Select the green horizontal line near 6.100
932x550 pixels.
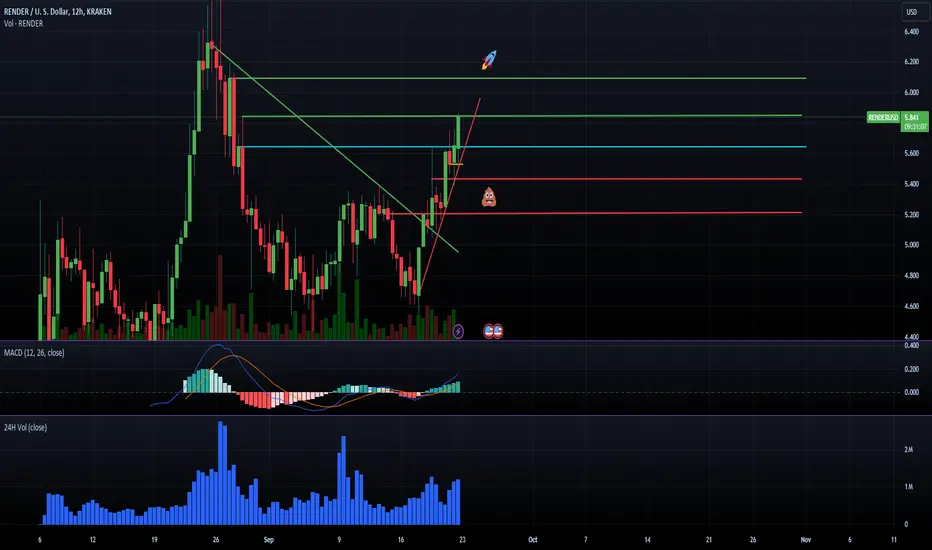(x=521, y=78)
